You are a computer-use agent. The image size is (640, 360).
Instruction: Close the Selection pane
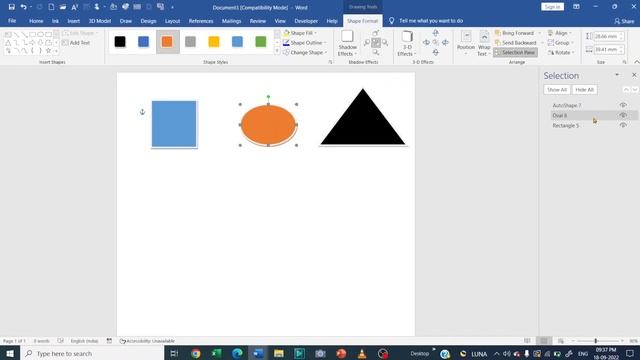(634, 75)
